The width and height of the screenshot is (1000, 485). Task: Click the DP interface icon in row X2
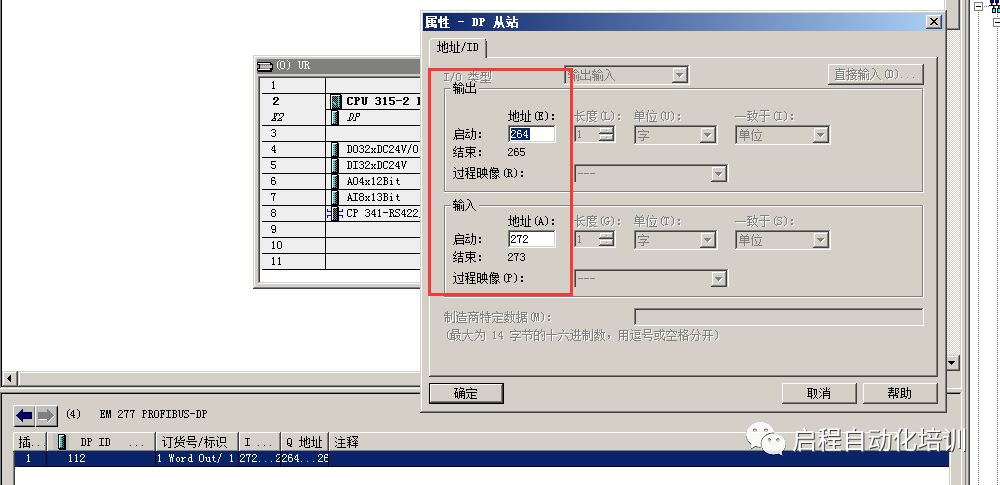click(335, 118)
